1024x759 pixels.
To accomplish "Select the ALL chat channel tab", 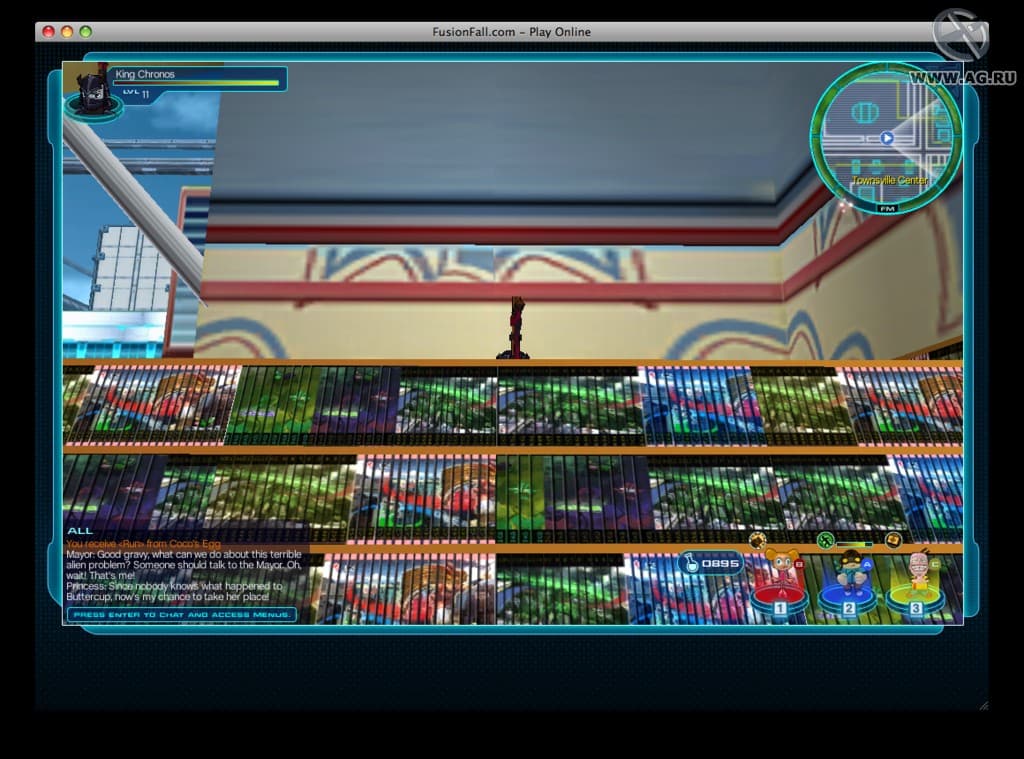I will click(80, 531).
